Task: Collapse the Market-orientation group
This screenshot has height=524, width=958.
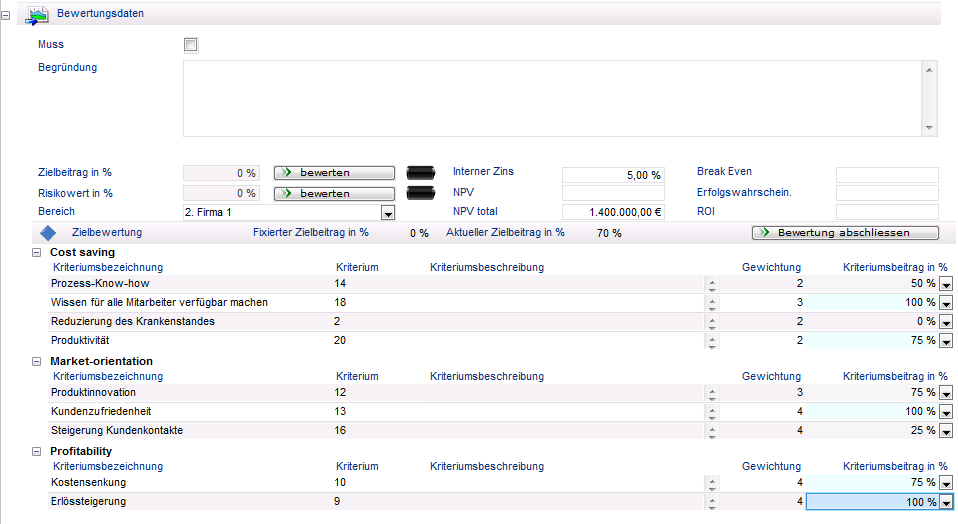Action: (x=37, y=361)
